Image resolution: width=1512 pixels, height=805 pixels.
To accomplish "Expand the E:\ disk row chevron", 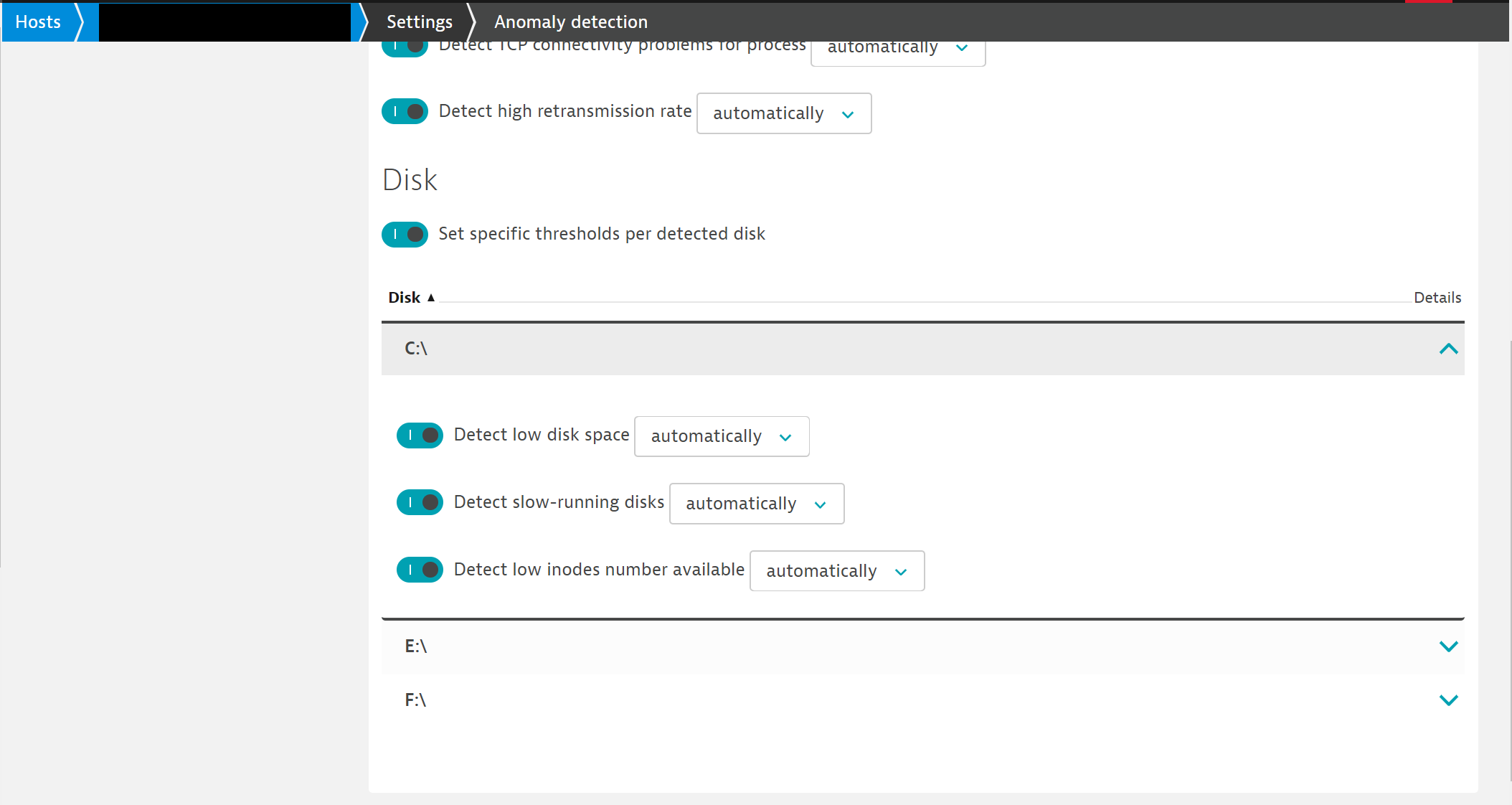I will (x=1448, y=646).
